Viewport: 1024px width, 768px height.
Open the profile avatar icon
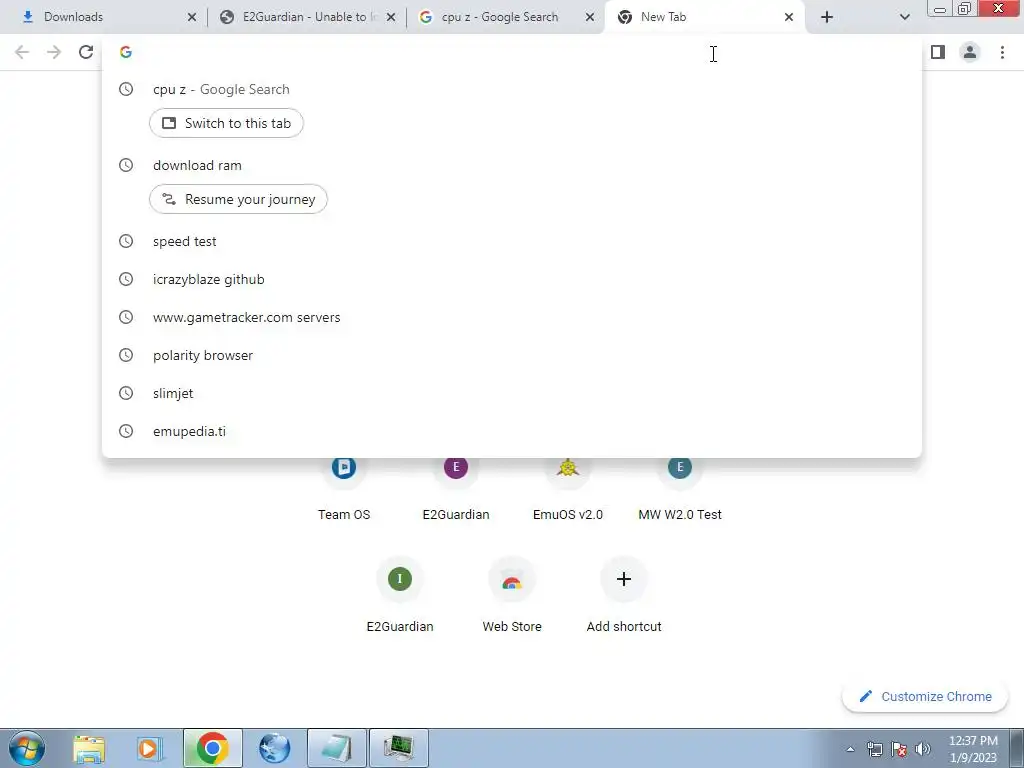(x=970, y=52)
